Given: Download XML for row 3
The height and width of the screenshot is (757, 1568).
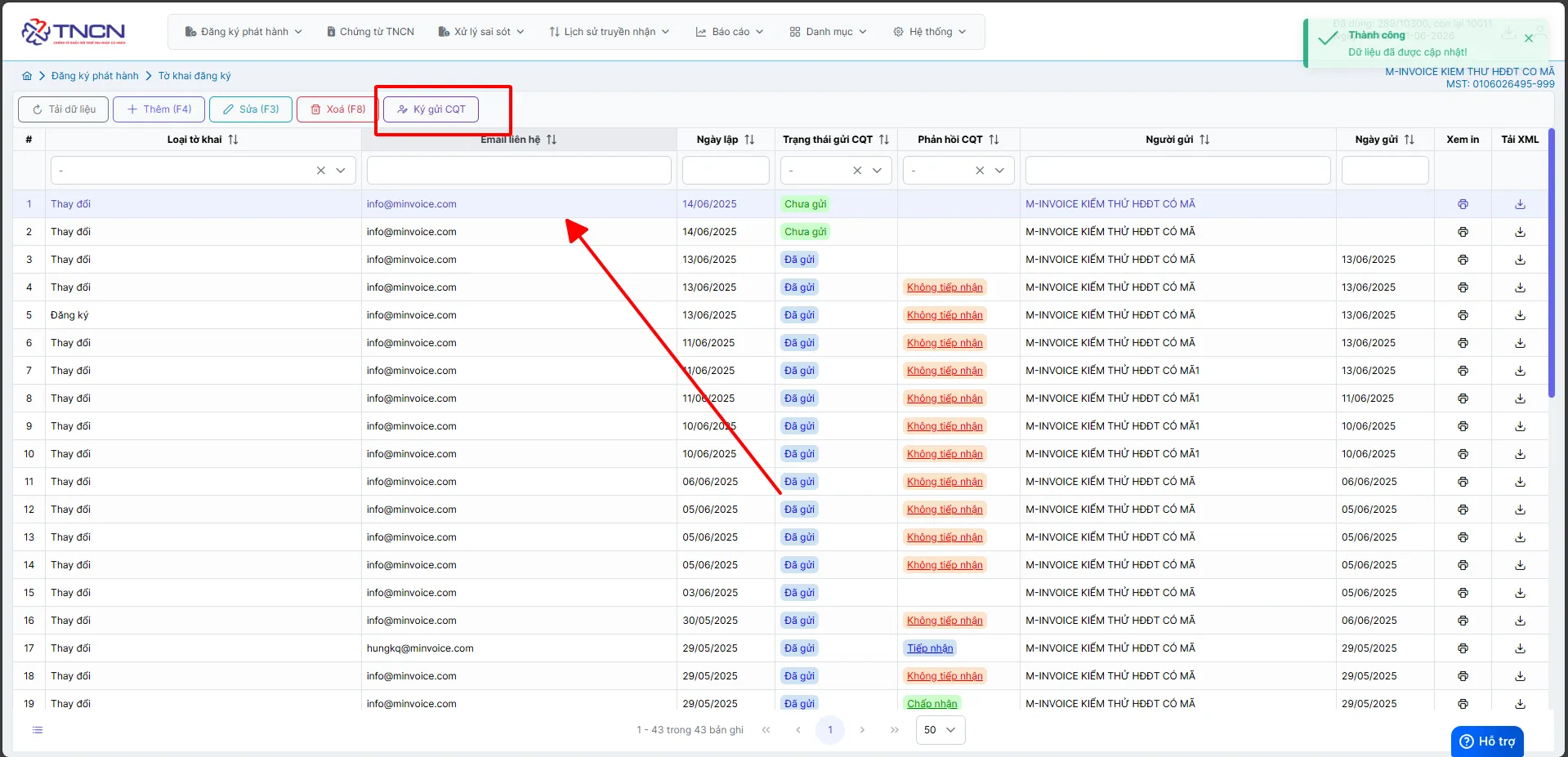Looking at the screenshot, I should click(1520, 260).
